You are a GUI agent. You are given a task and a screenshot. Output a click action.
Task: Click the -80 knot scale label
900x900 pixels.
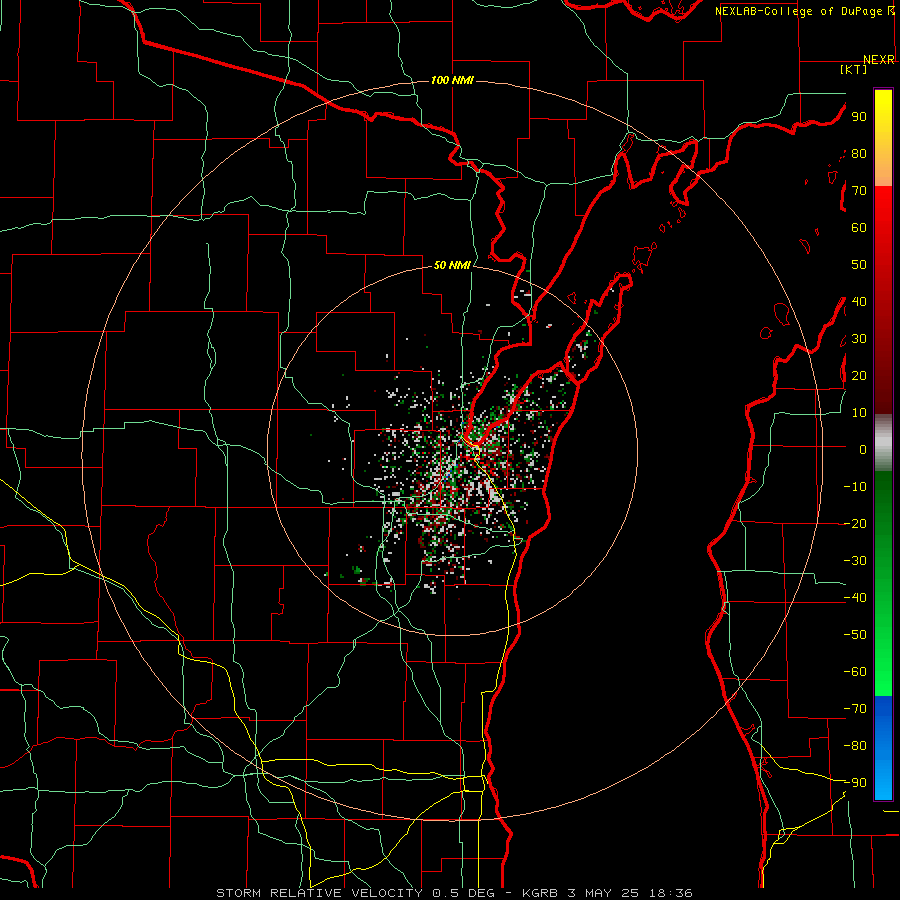[855, 746]
